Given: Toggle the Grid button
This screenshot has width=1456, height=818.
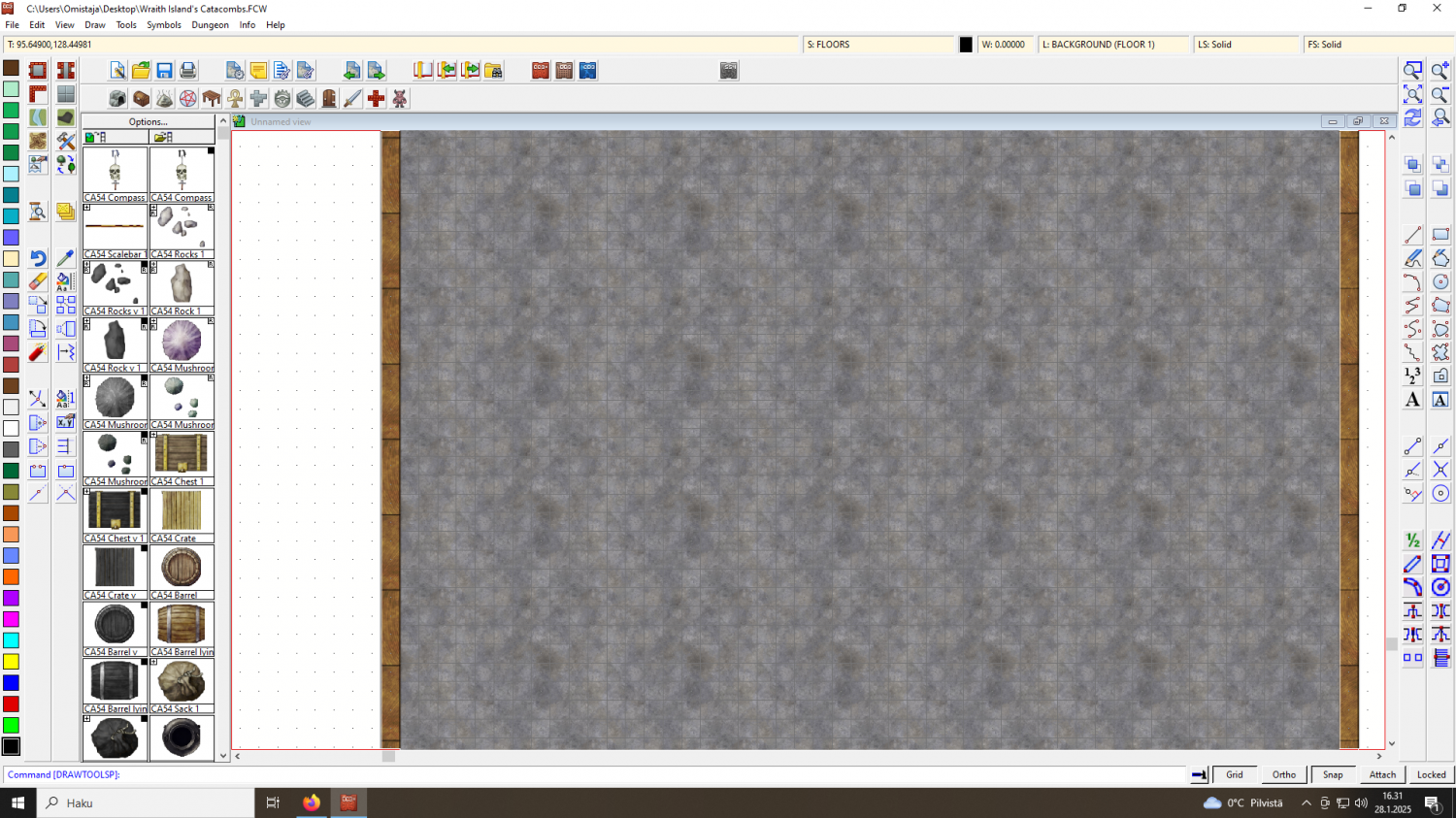Looking at the screenshot, I should 1235,774.
